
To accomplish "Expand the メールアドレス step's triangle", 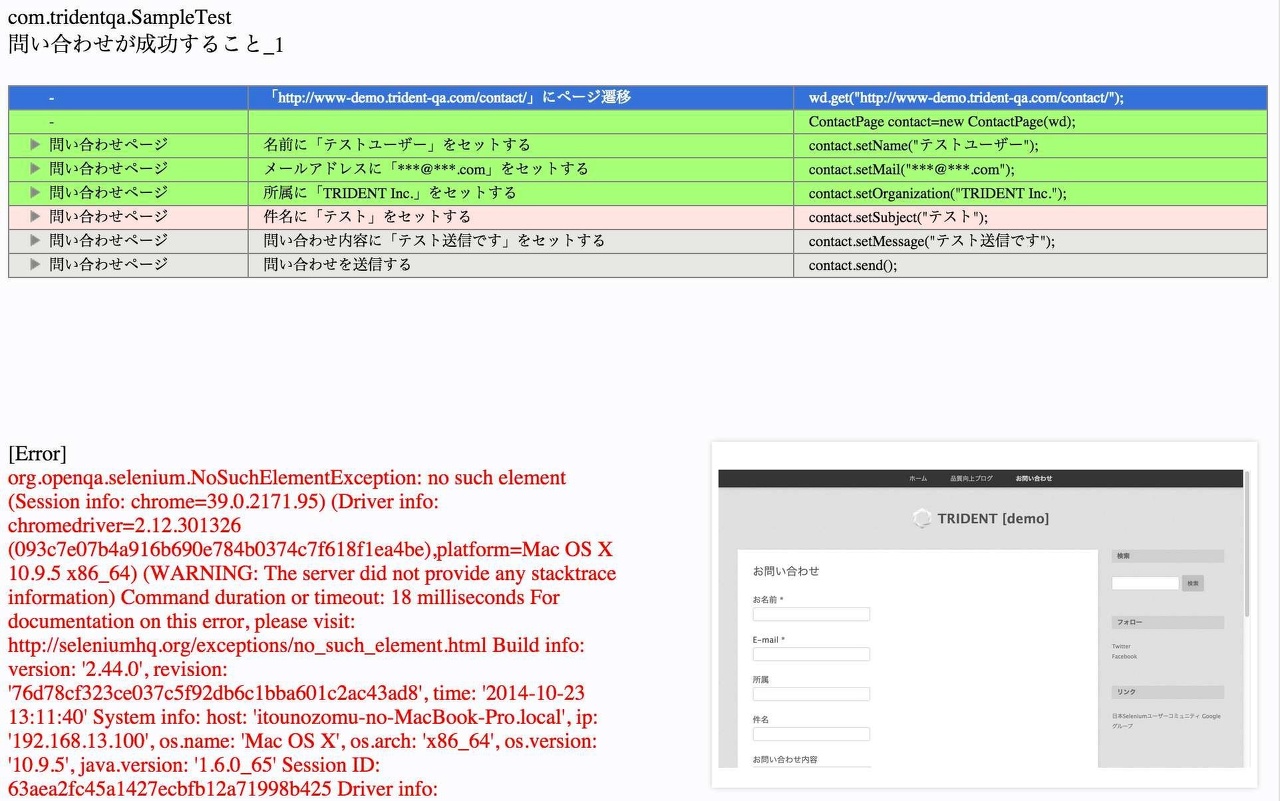I will tap(34, 168).
